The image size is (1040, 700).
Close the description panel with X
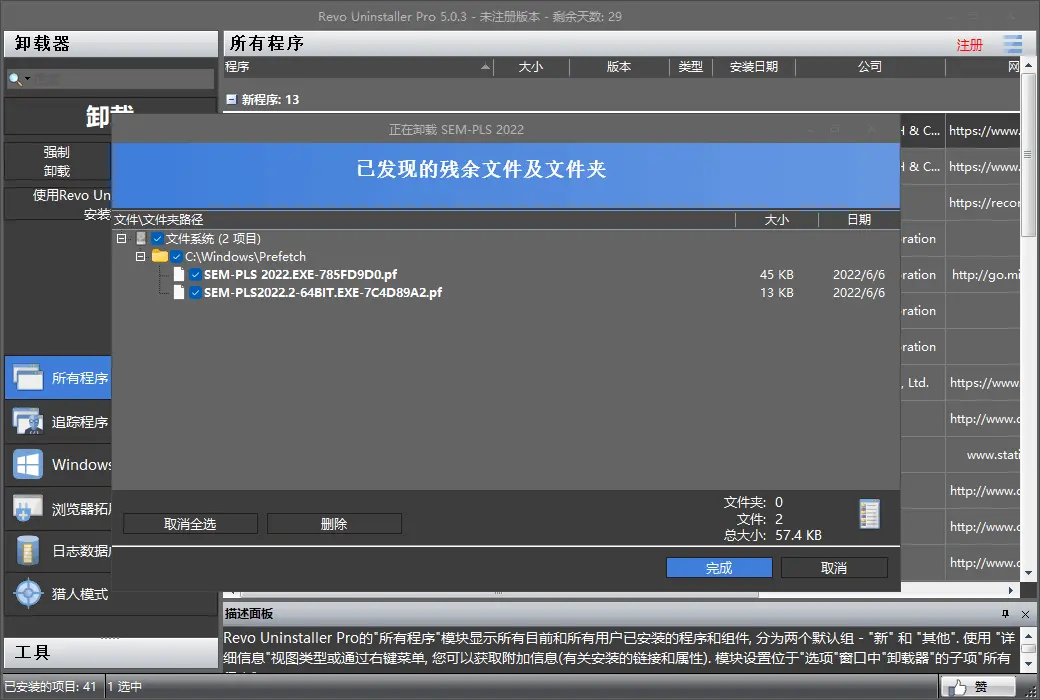(1025, 614)
